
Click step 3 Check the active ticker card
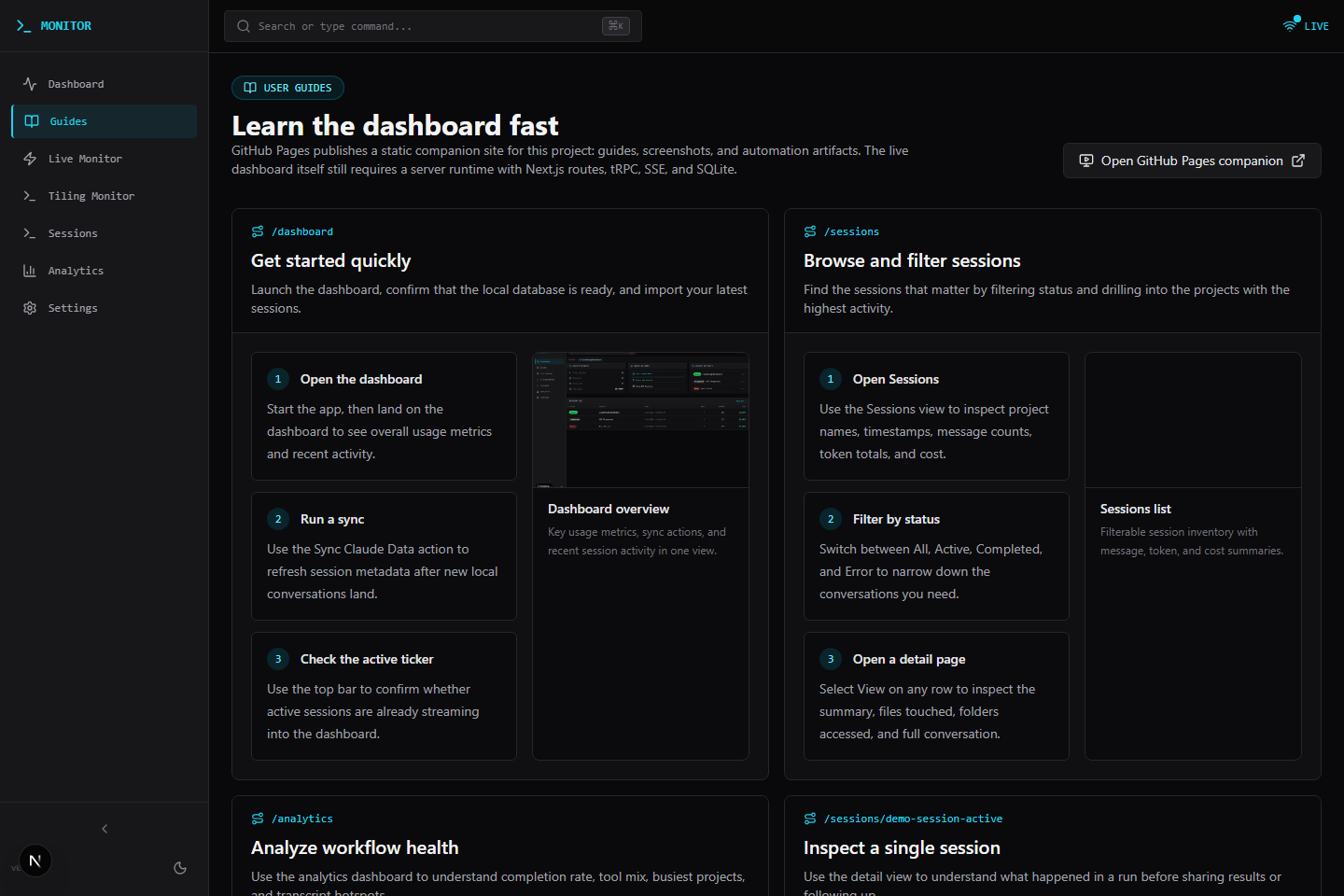[x=384, y=696]
